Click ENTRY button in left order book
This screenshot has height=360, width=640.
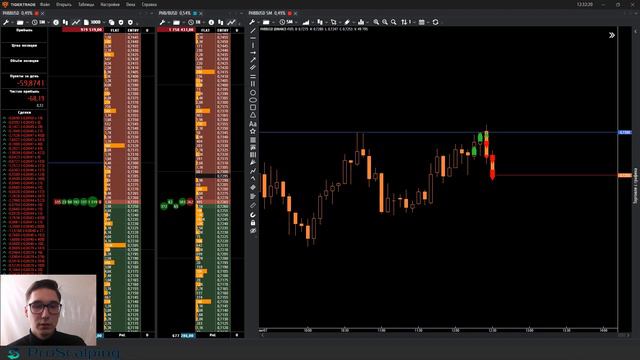tap(133, 31)
